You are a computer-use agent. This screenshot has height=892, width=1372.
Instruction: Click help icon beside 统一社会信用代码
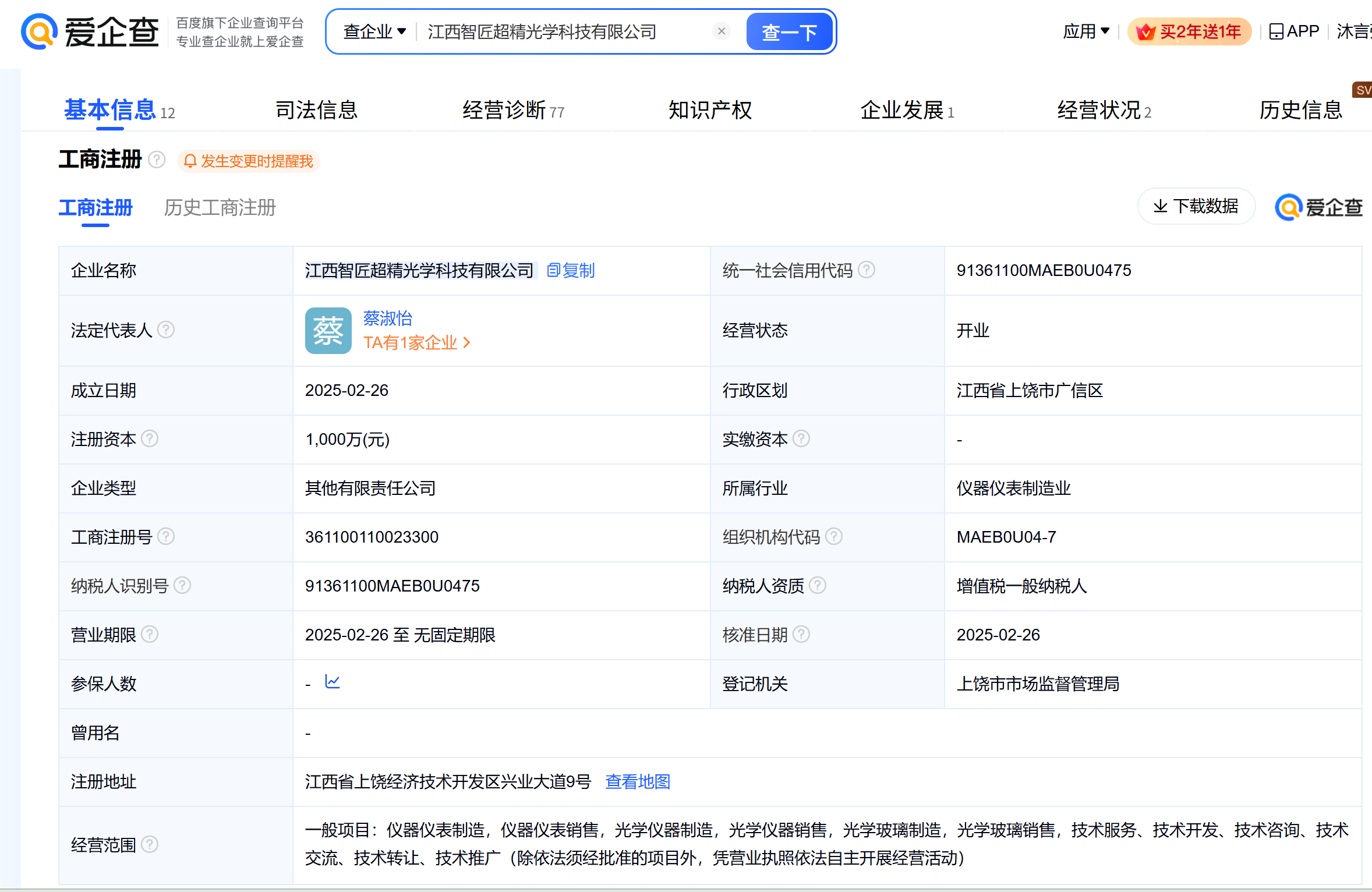point(867,270)
